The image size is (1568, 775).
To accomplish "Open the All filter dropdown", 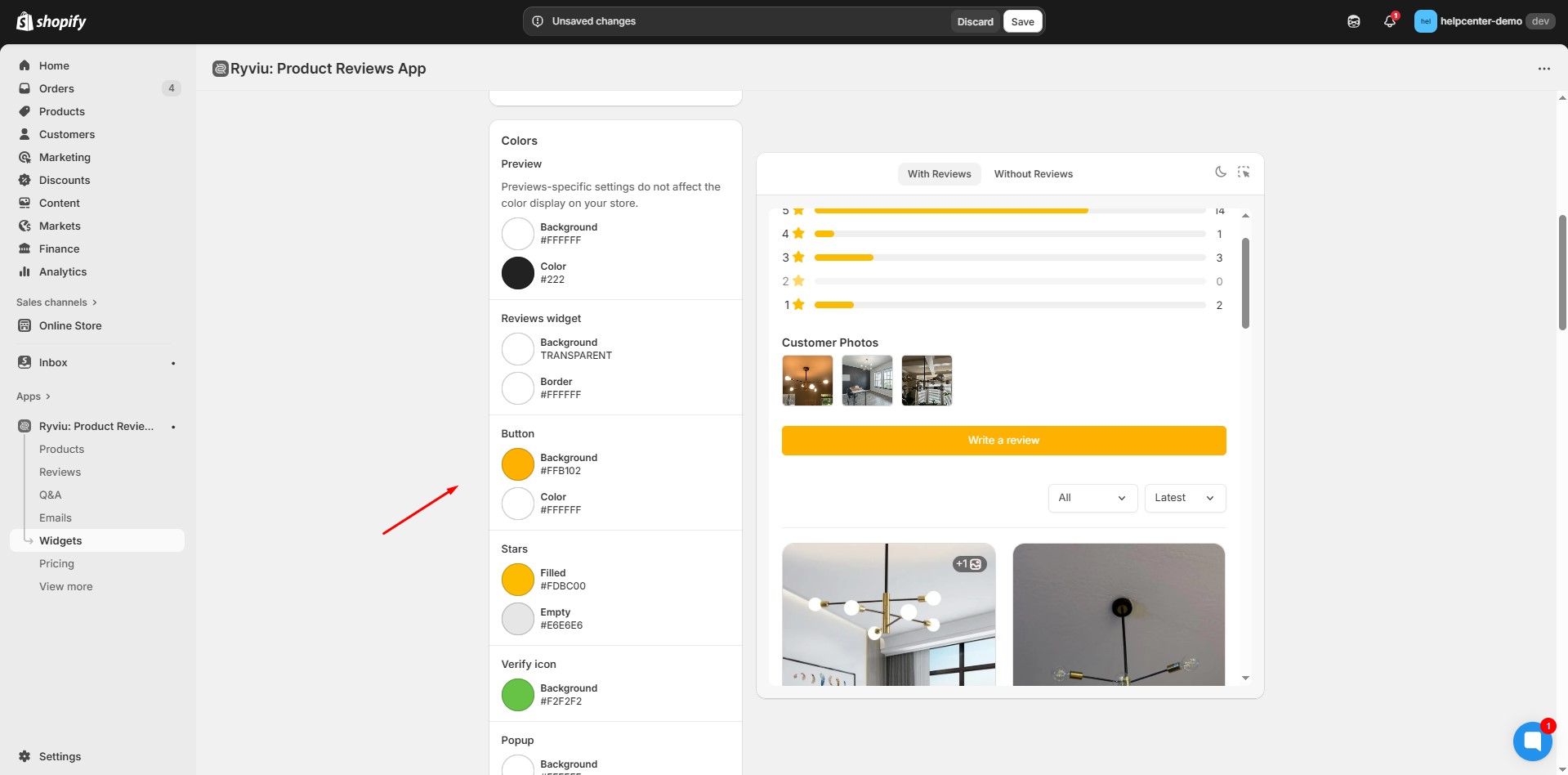I will (x=1092, y=498).
